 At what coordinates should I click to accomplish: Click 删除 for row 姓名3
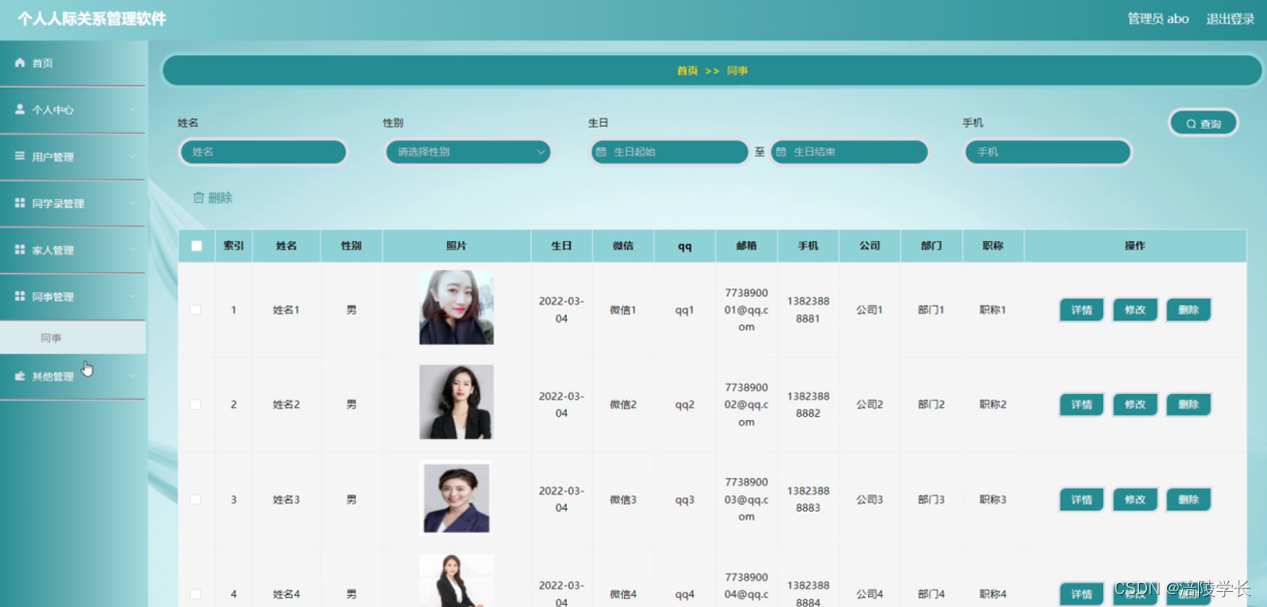pyautogui.click(x=1188, y=499)
